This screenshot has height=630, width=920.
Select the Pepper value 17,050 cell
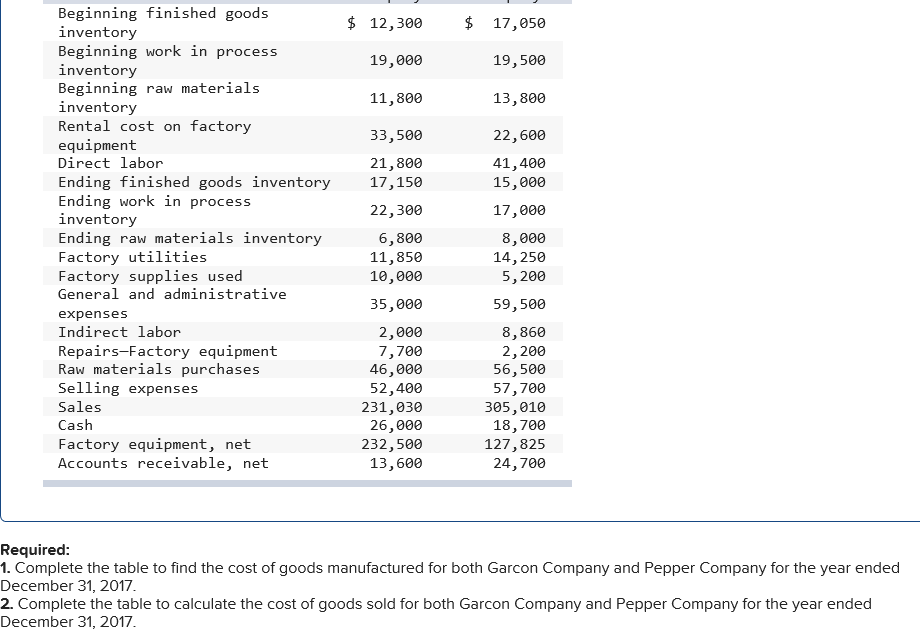[x=520, y=22]
